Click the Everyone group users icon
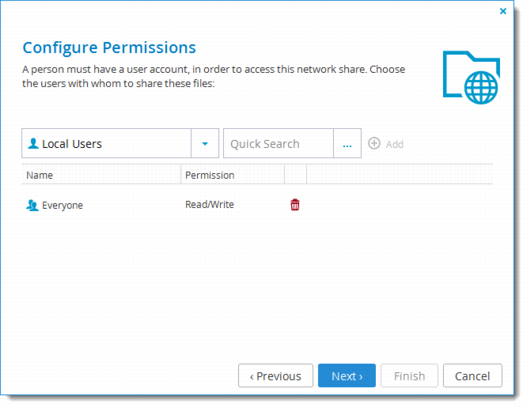 click(x=32, y=205)
